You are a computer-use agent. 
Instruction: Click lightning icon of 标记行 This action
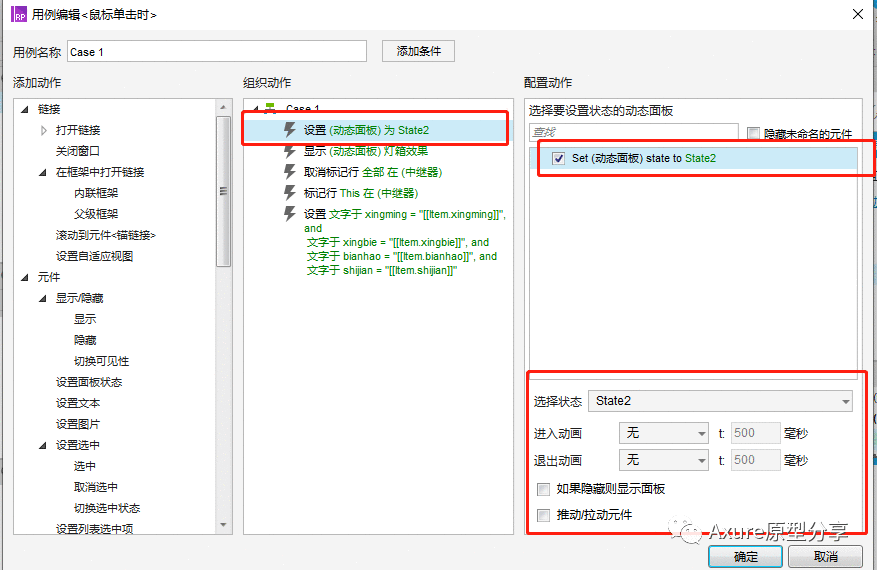click(x=289, y=193)
